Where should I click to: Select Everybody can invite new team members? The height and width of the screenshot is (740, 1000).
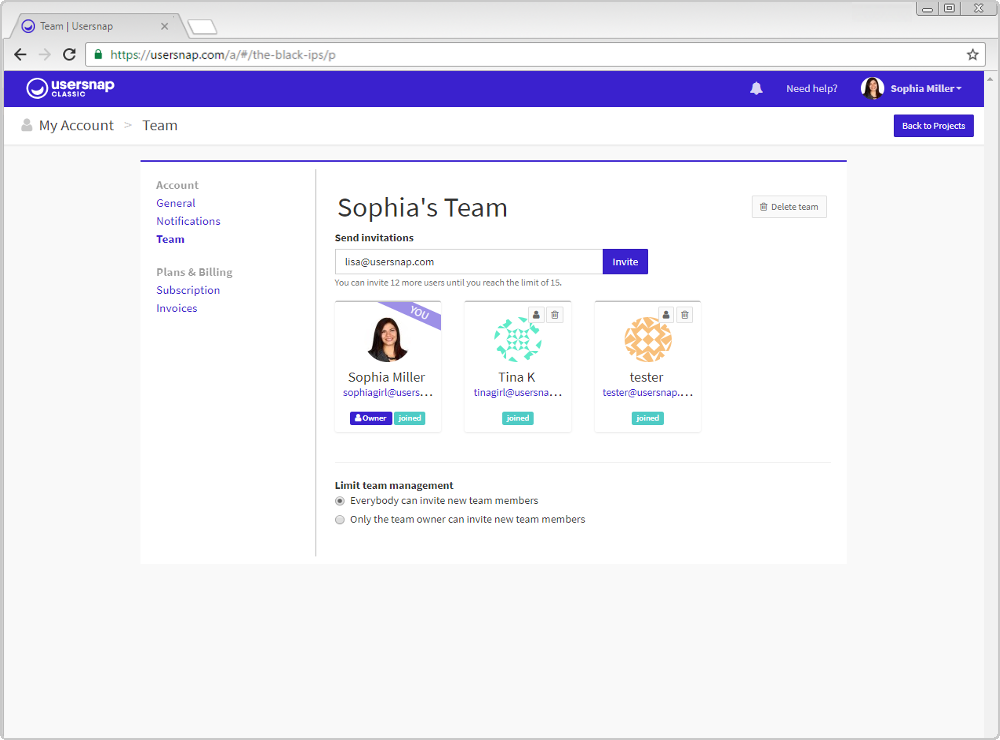coord(340,501)
